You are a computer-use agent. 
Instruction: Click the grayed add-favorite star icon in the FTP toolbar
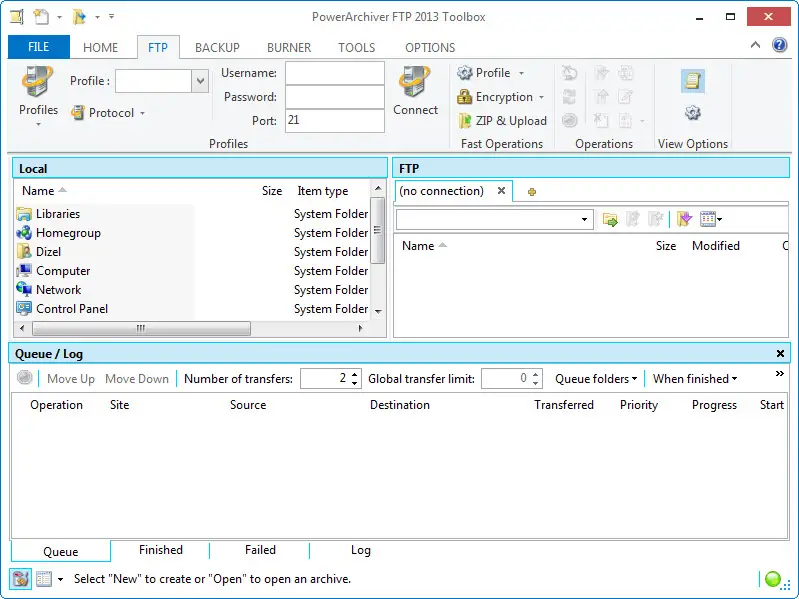[x=655, y=220]
